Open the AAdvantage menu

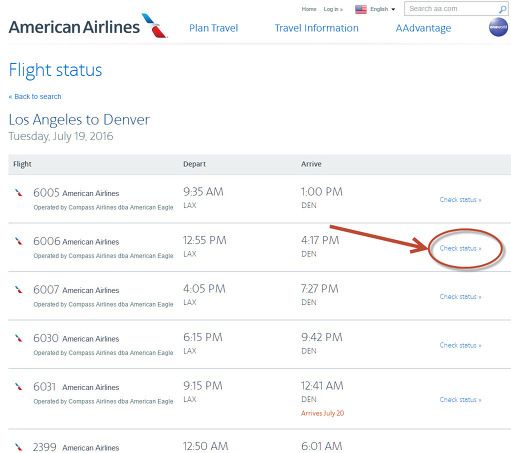pos(423,29)
